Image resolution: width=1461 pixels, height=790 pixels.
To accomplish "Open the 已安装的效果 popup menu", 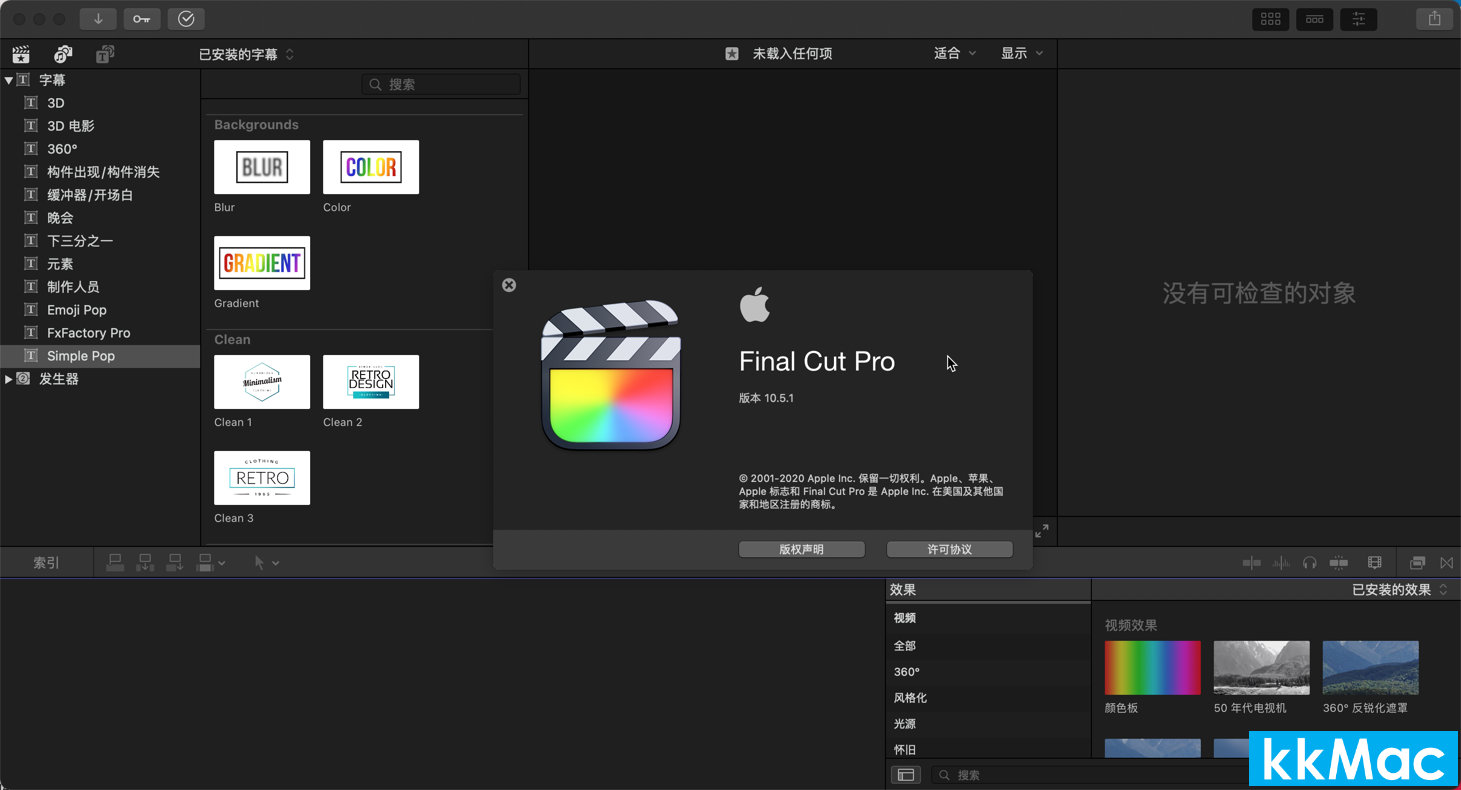I will (x=1399, y=590).
